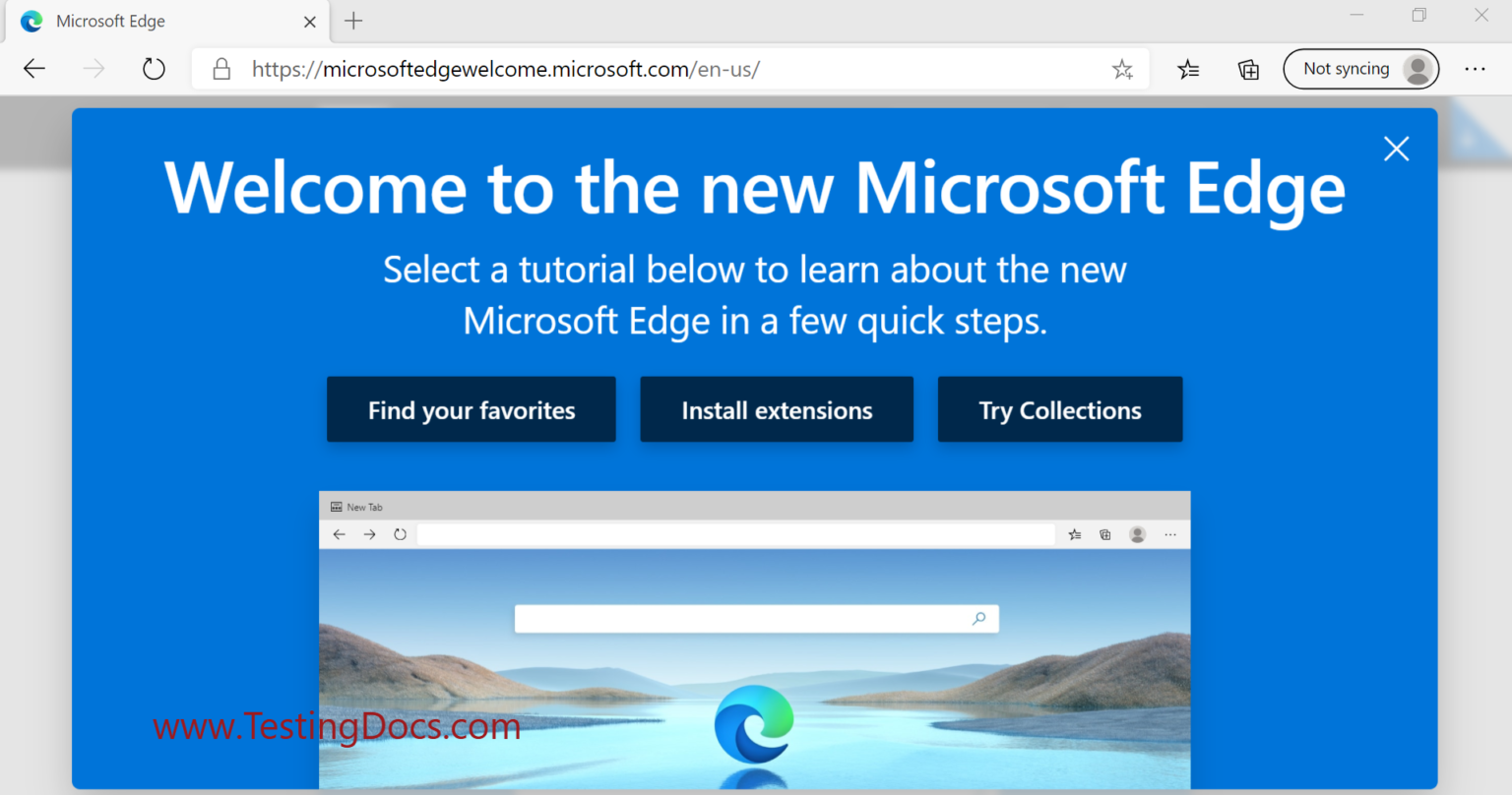Open the Collections panel
The width and height of the screenshot is (1512, 795).
1247,69
